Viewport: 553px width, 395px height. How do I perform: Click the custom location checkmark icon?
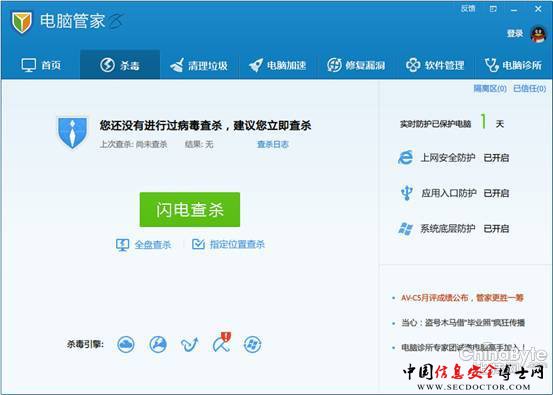(x=198, y=244)
